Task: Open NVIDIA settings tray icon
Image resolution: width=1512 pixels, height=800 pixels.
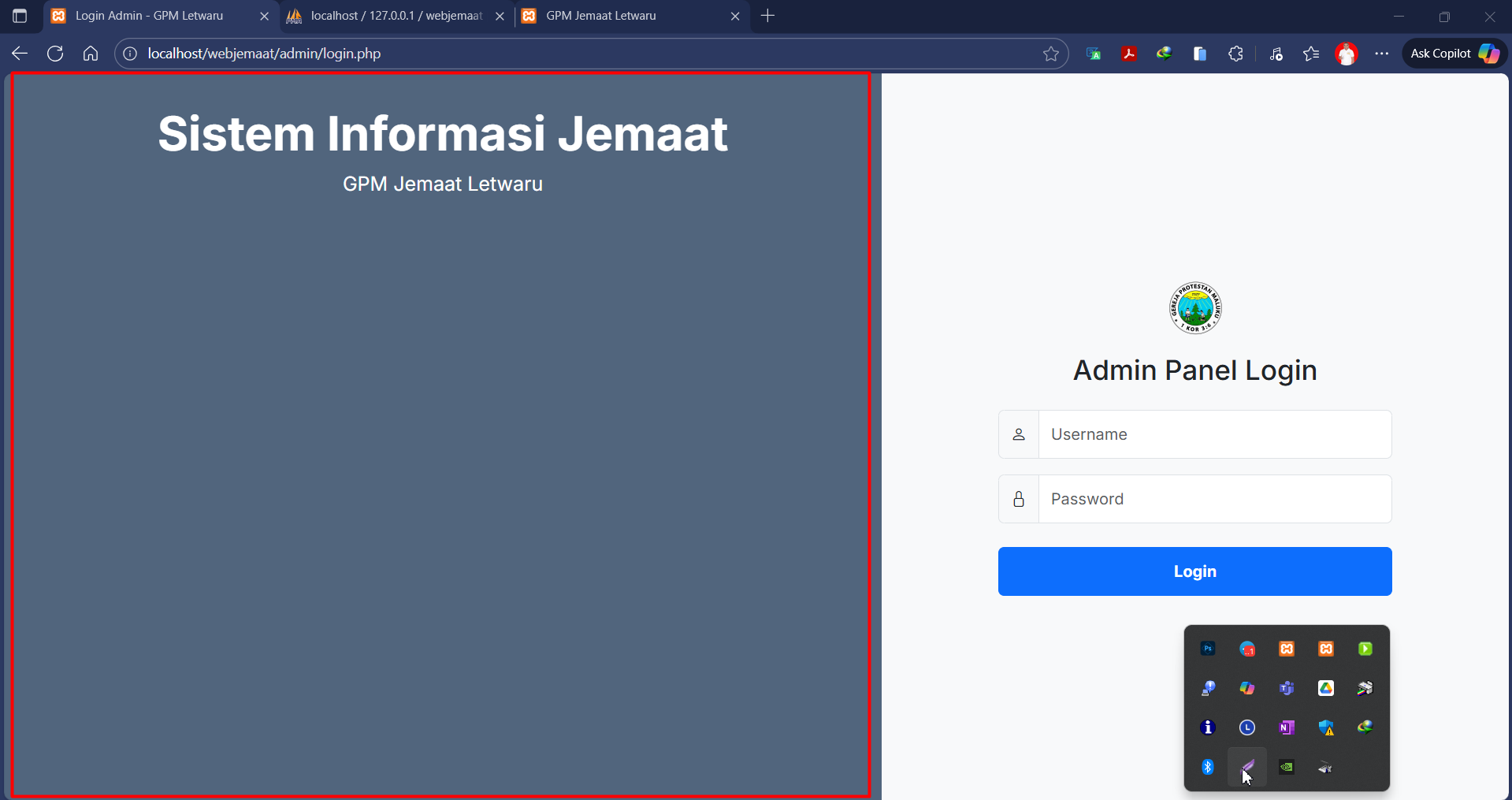Action: [1287, 766]
